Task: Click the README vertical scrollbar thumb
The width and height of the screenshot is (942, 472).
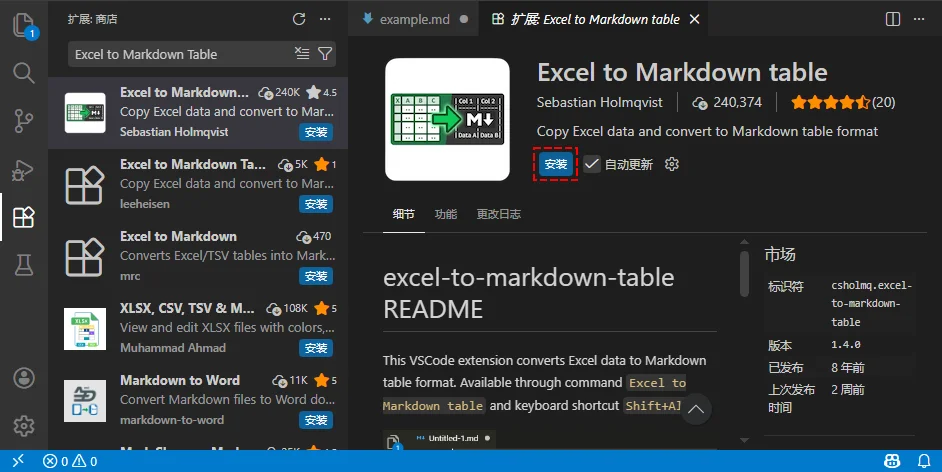Action: 744,274
